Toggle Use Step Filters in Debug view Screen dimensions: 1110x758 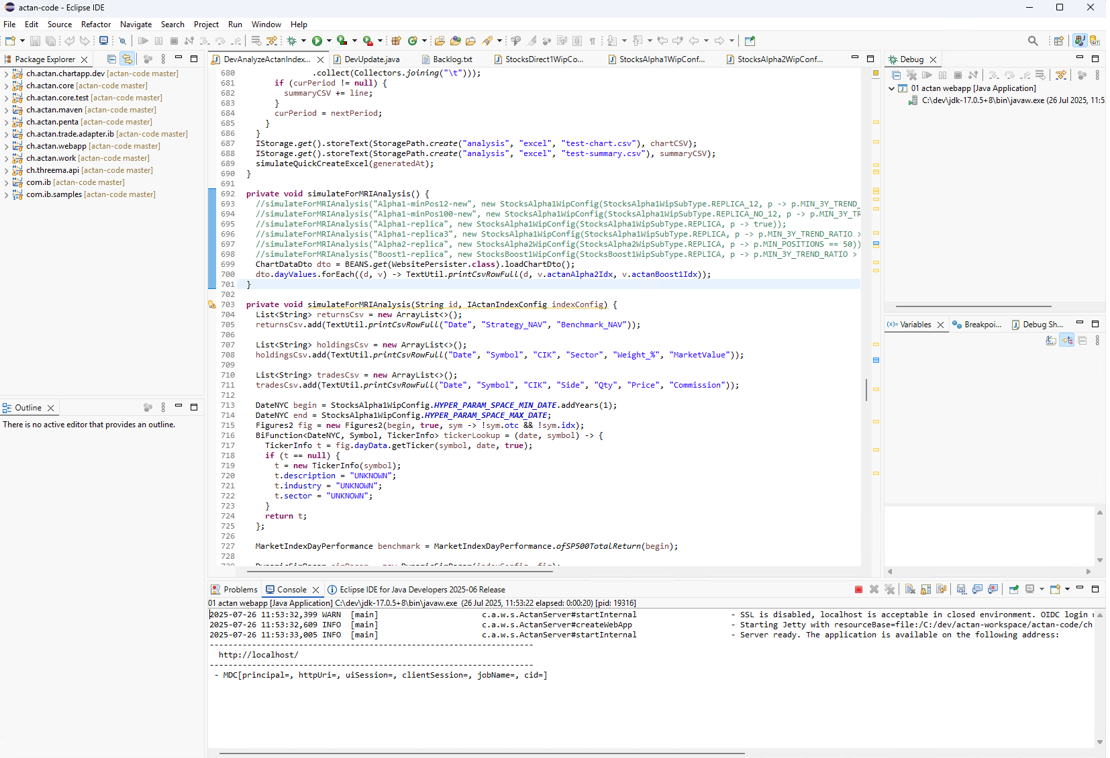pos(1061,75)
